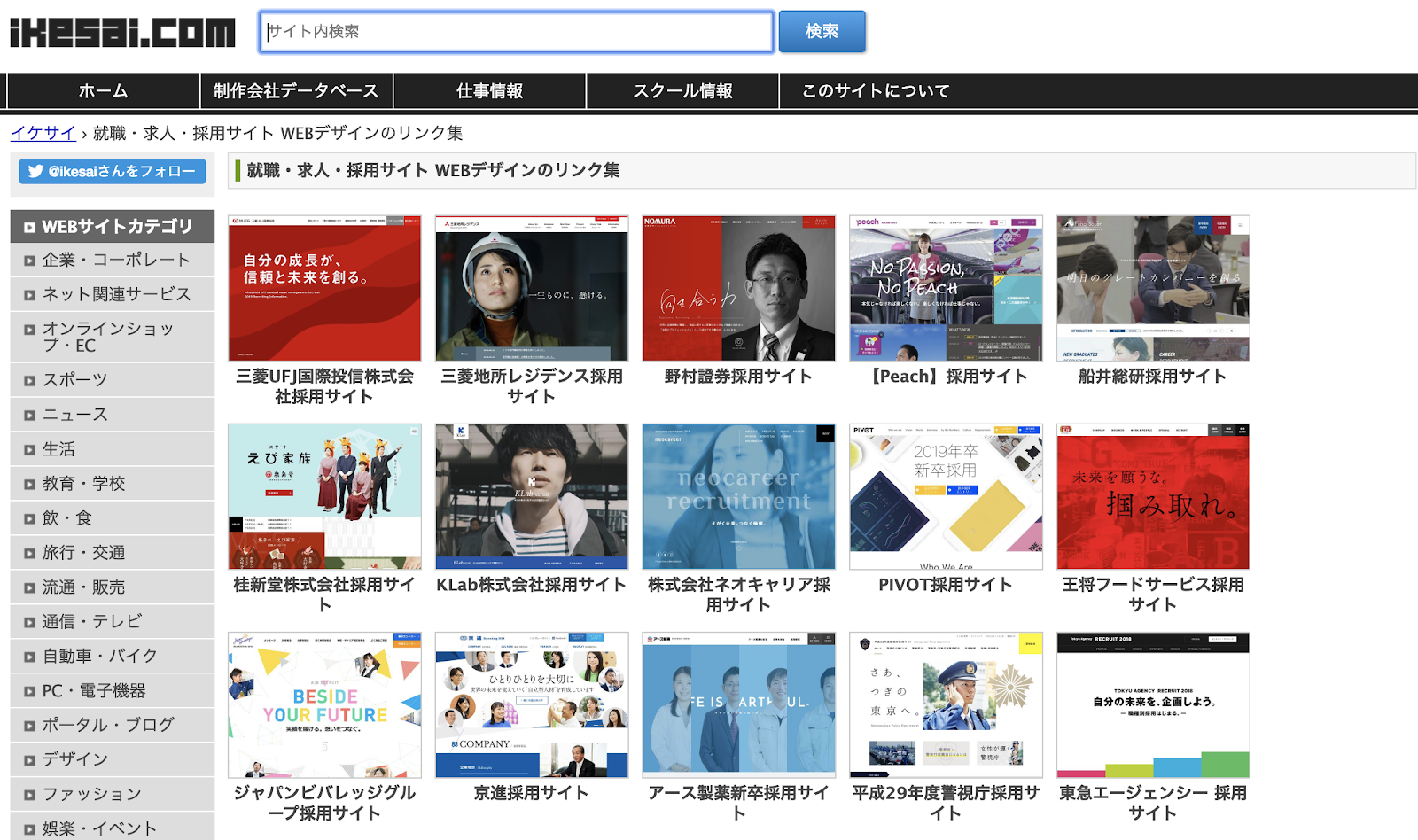The height and width of the screenshot is (840, 1418).
Task: Select ポータル・ブログ category
Action: pyautogui.click(x=113, y=725)
